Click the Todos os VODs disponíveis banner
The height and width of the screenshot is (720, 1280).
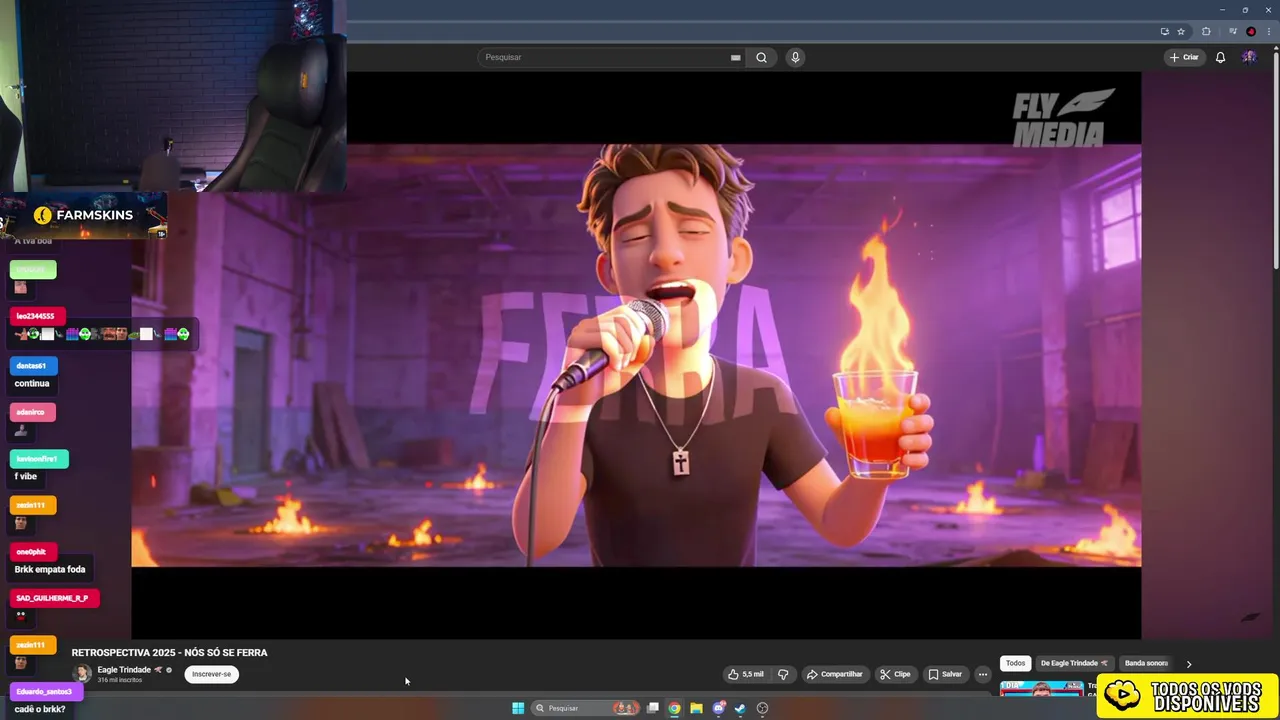click(1187, 696)
